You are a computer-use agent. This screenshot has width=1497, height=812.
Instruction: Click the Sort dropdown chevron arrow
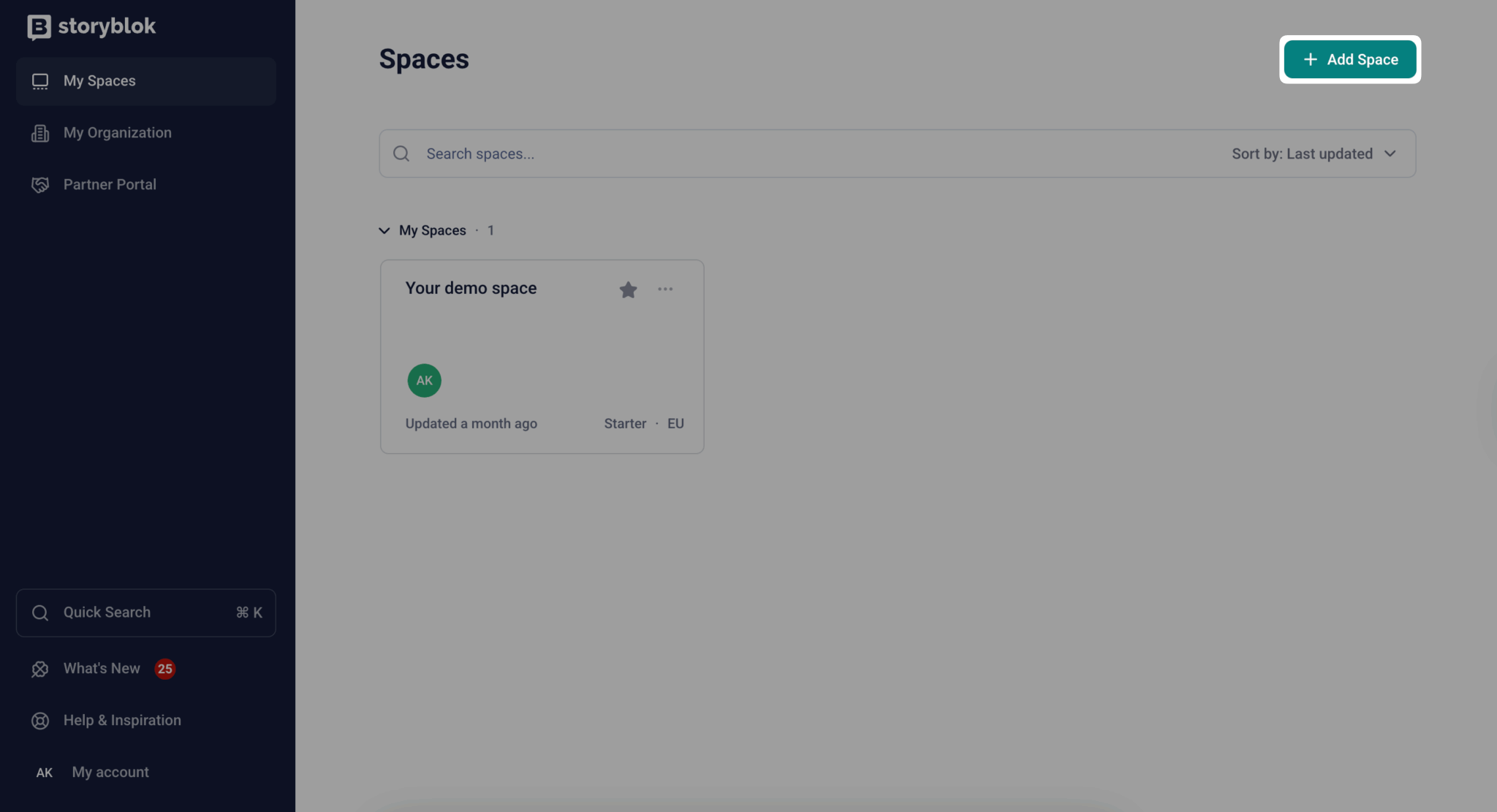(x=1390, y=153)
